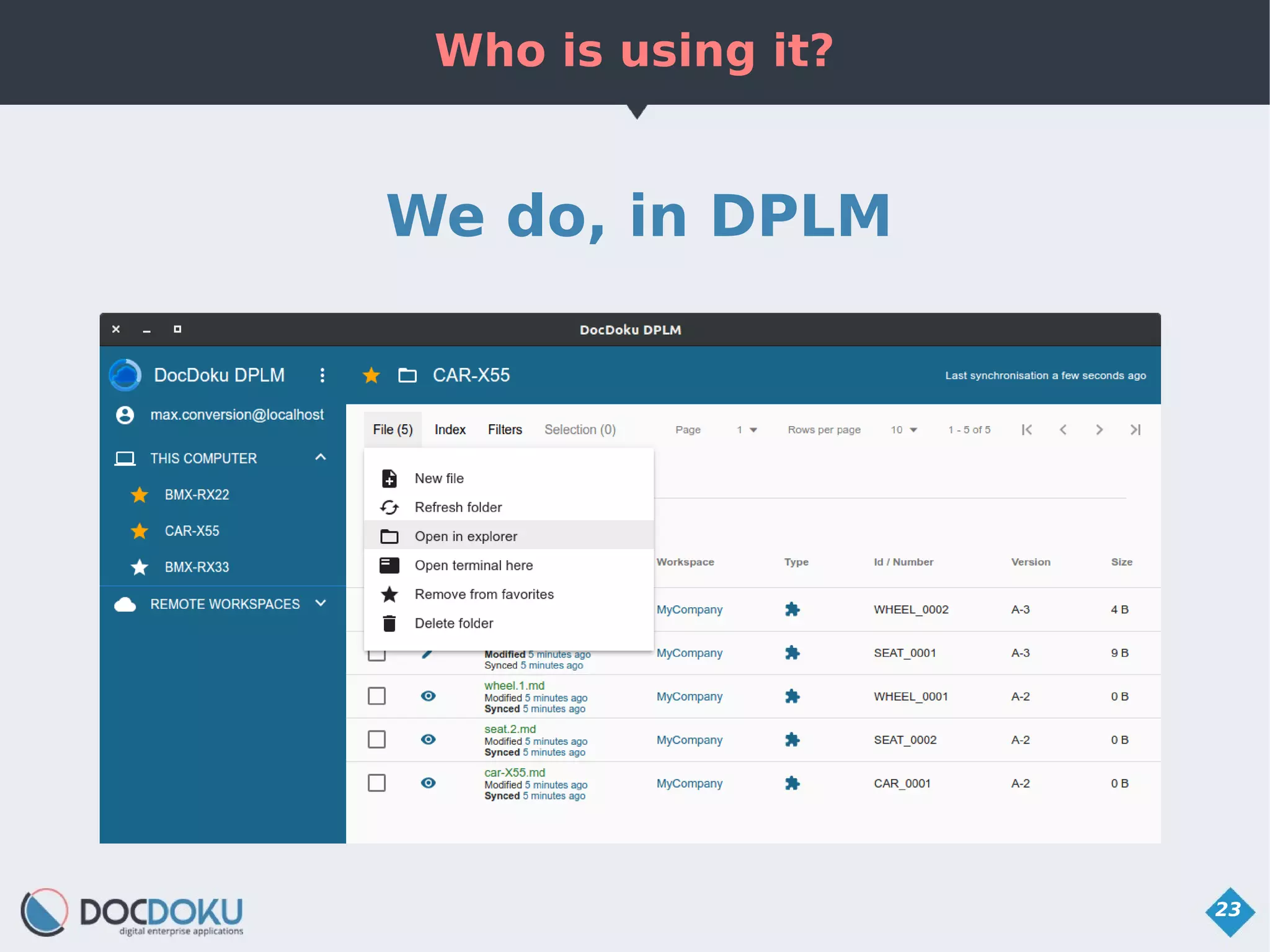Toggle the eye icon for seat.2.md
The width and height of the screenshot is (1270, 952).
428,740
